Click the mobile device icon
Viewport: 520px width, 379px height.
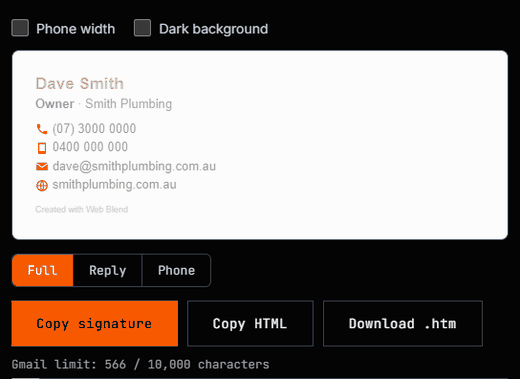(x=42, y=148)
